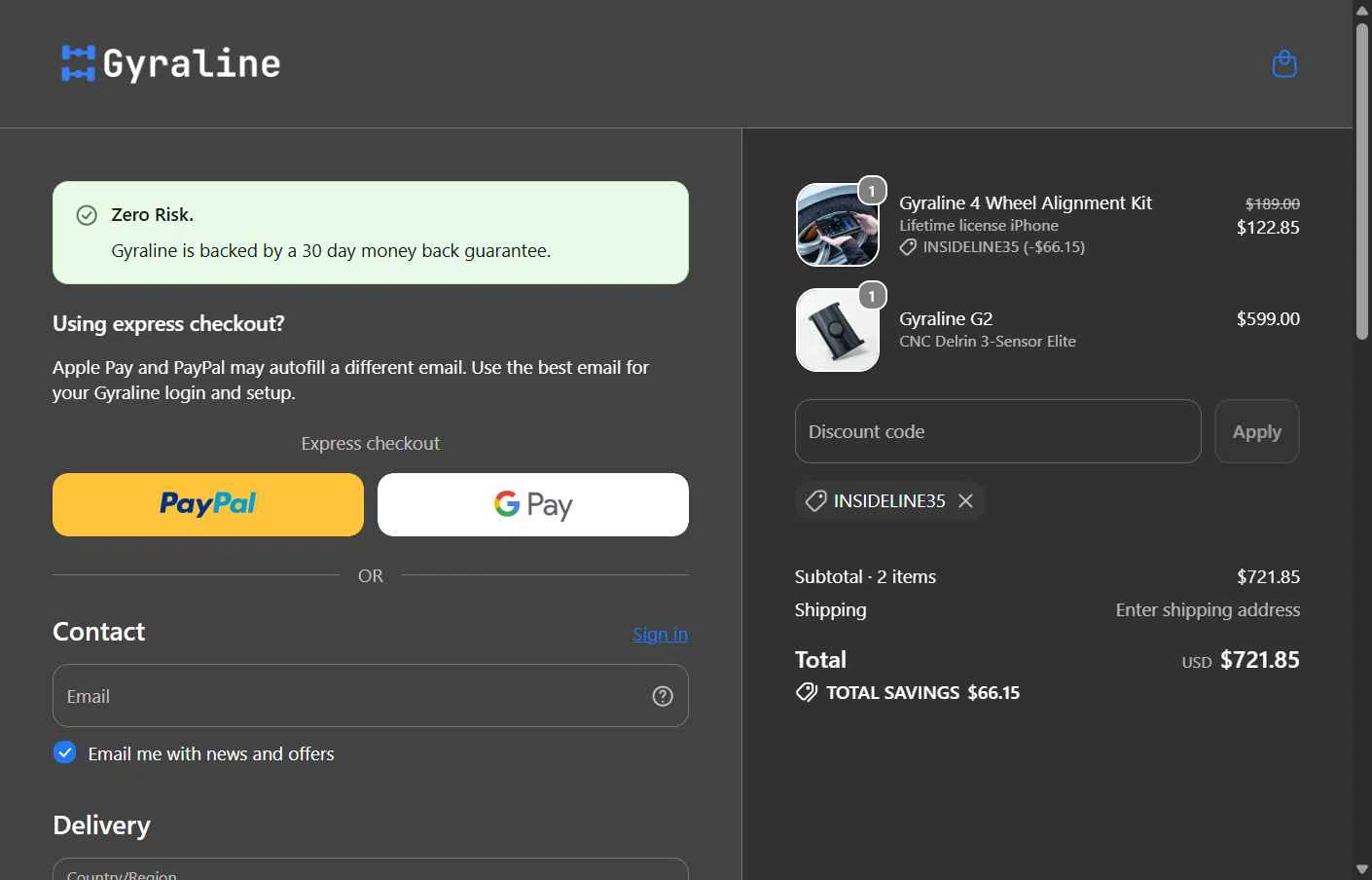Click the "Subtotal · 2 items" label
The image size is (1372, 880).
tap(865, 576)
